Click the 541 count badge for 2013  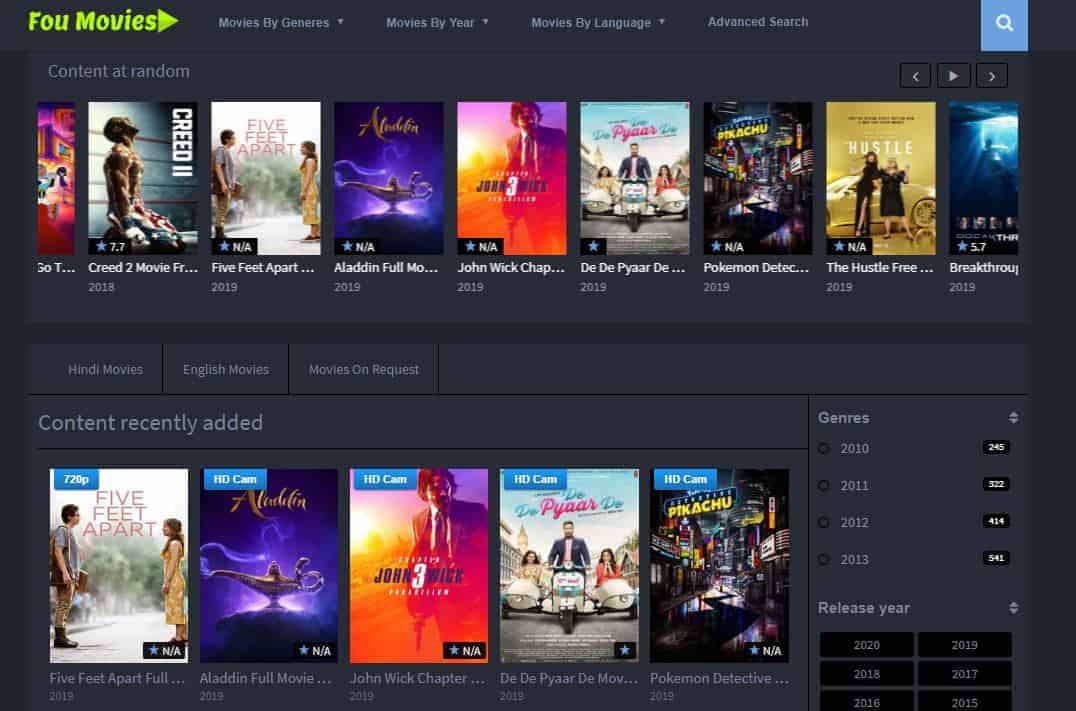pos(996,559)
